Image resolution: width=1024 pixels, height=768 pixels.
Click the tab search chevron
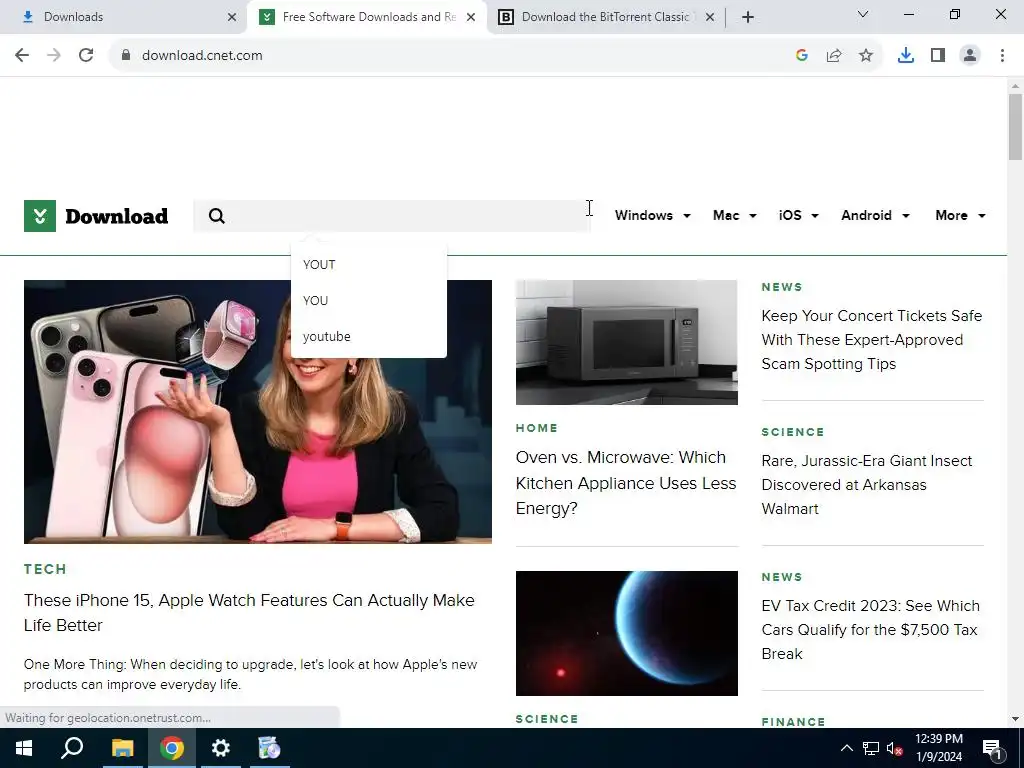(863, 14)
